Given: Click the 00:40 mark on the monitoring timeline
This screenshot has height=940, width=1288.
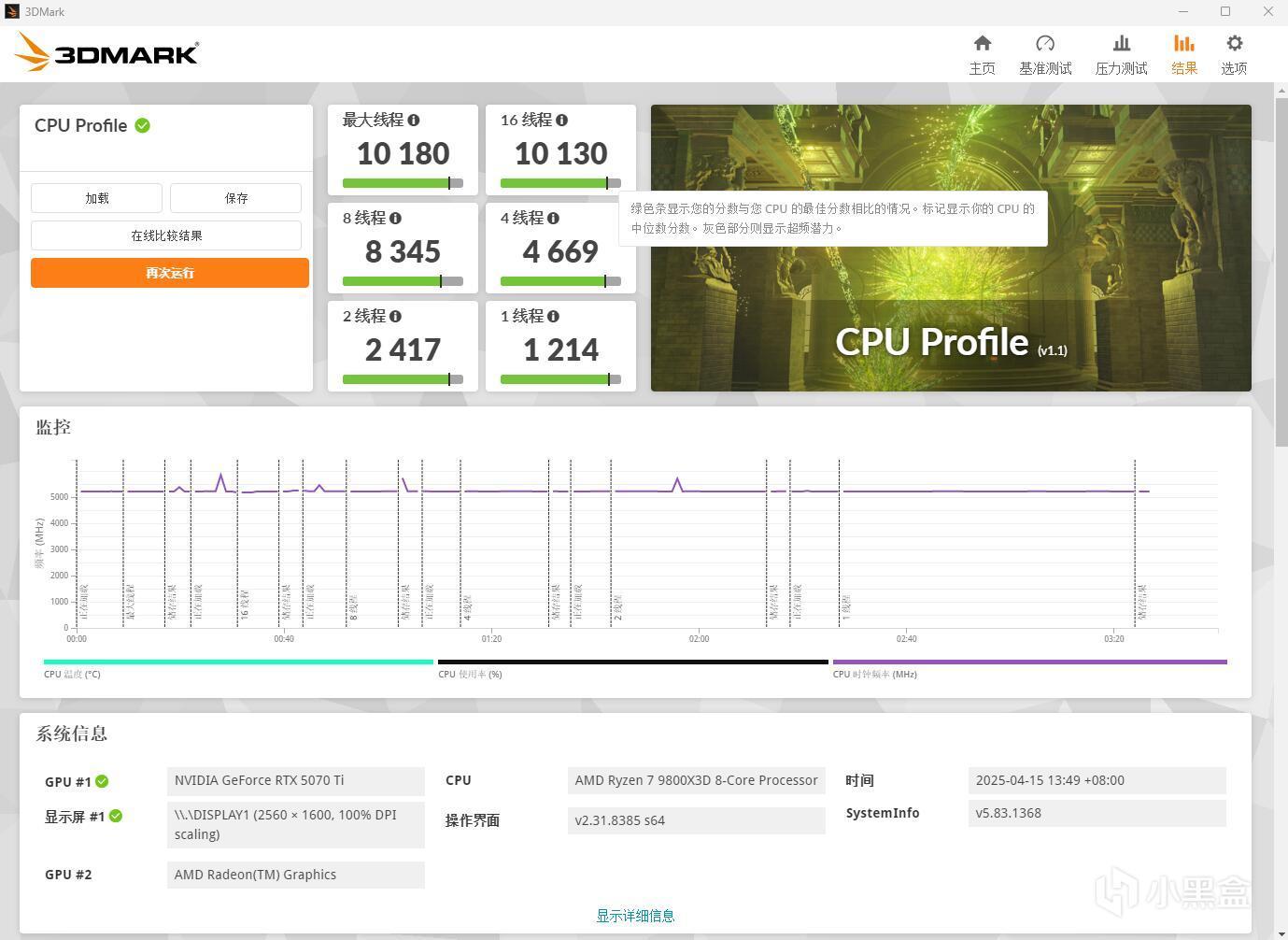Looking at the screenshot, I should click(284, 639).
